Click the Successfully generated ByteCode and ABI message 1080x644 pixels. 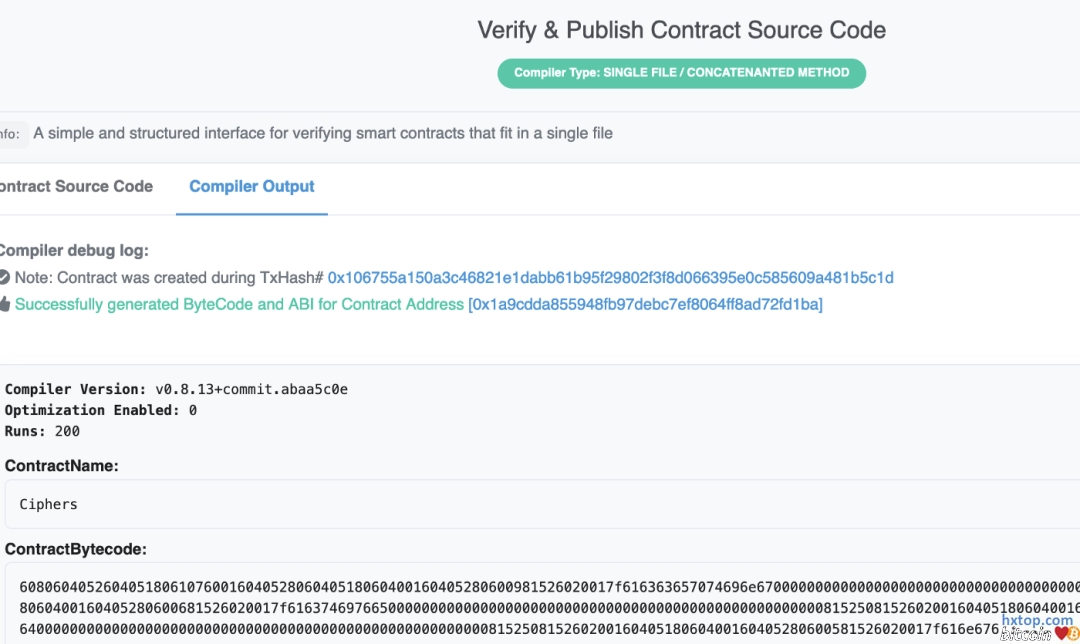[x=239, y=304]
